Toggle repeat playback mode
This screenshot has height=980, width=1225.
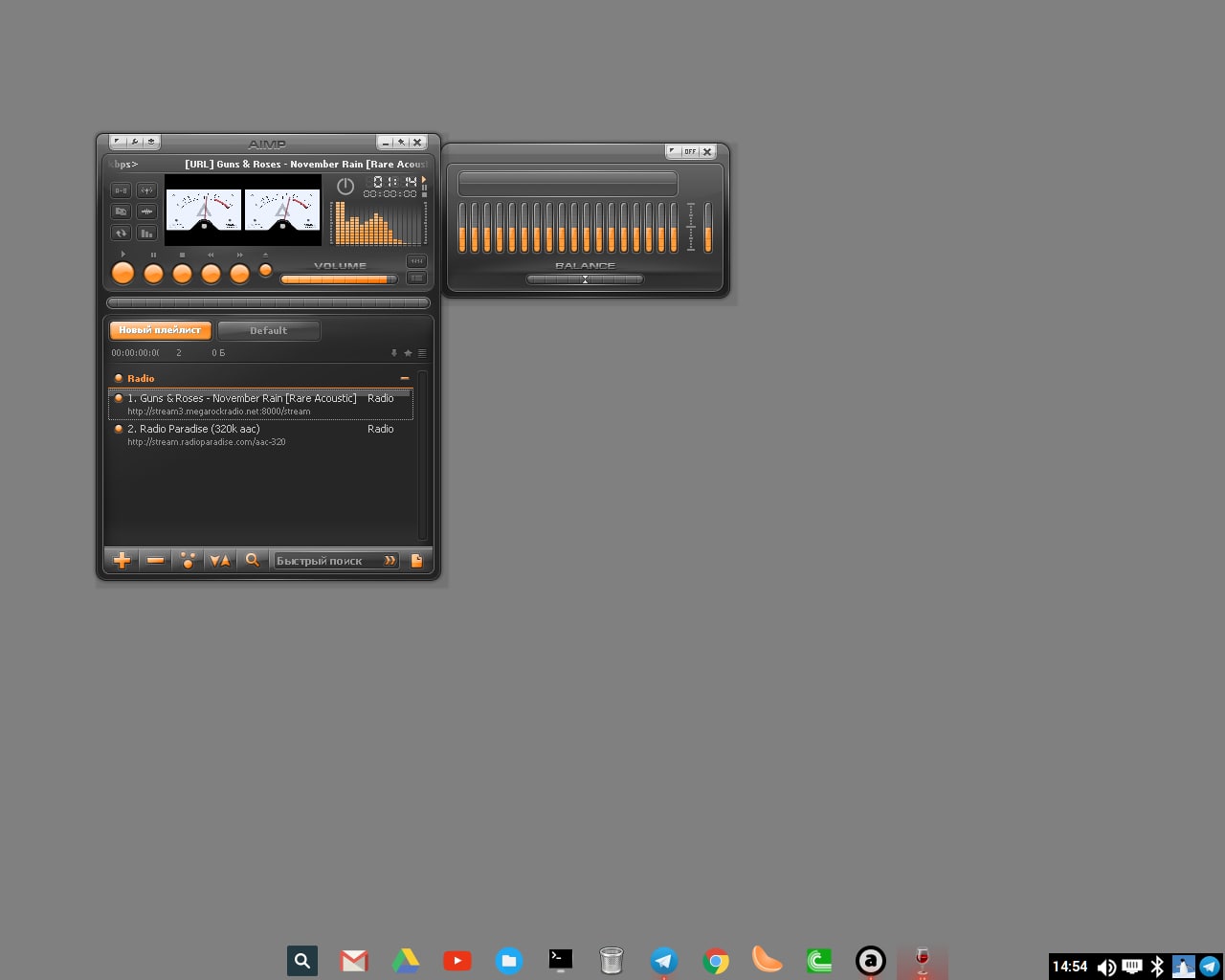click(x=121, y=233)
